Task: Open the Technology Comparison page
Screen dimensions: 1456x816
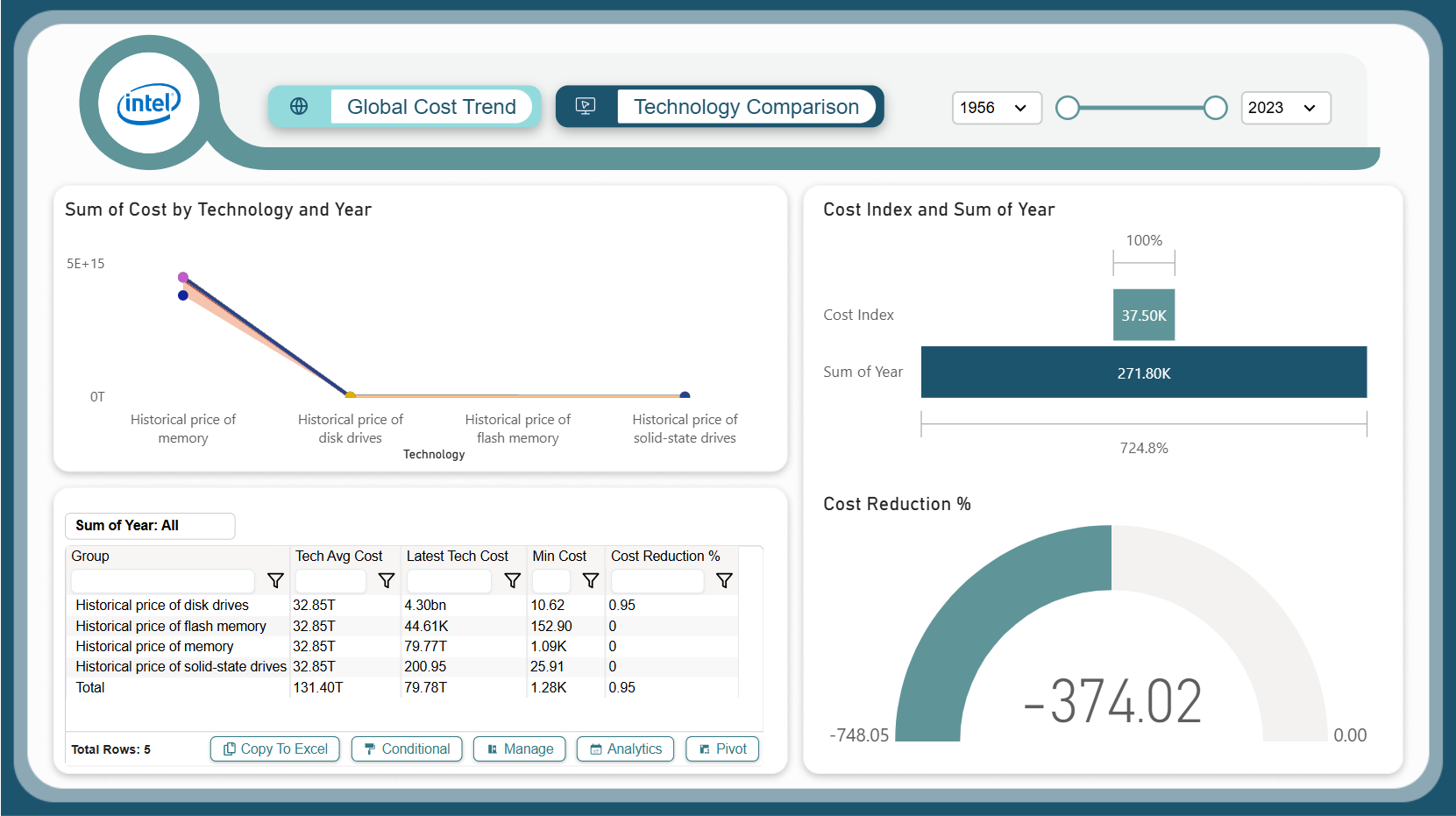Action: (746, 107)
